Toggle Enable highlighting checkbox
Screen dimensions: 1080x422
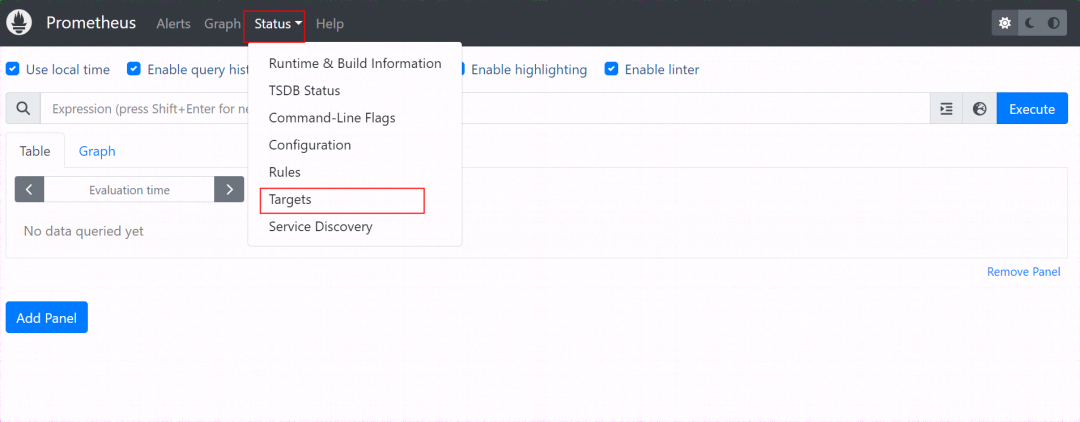click(x=460, y=69)
